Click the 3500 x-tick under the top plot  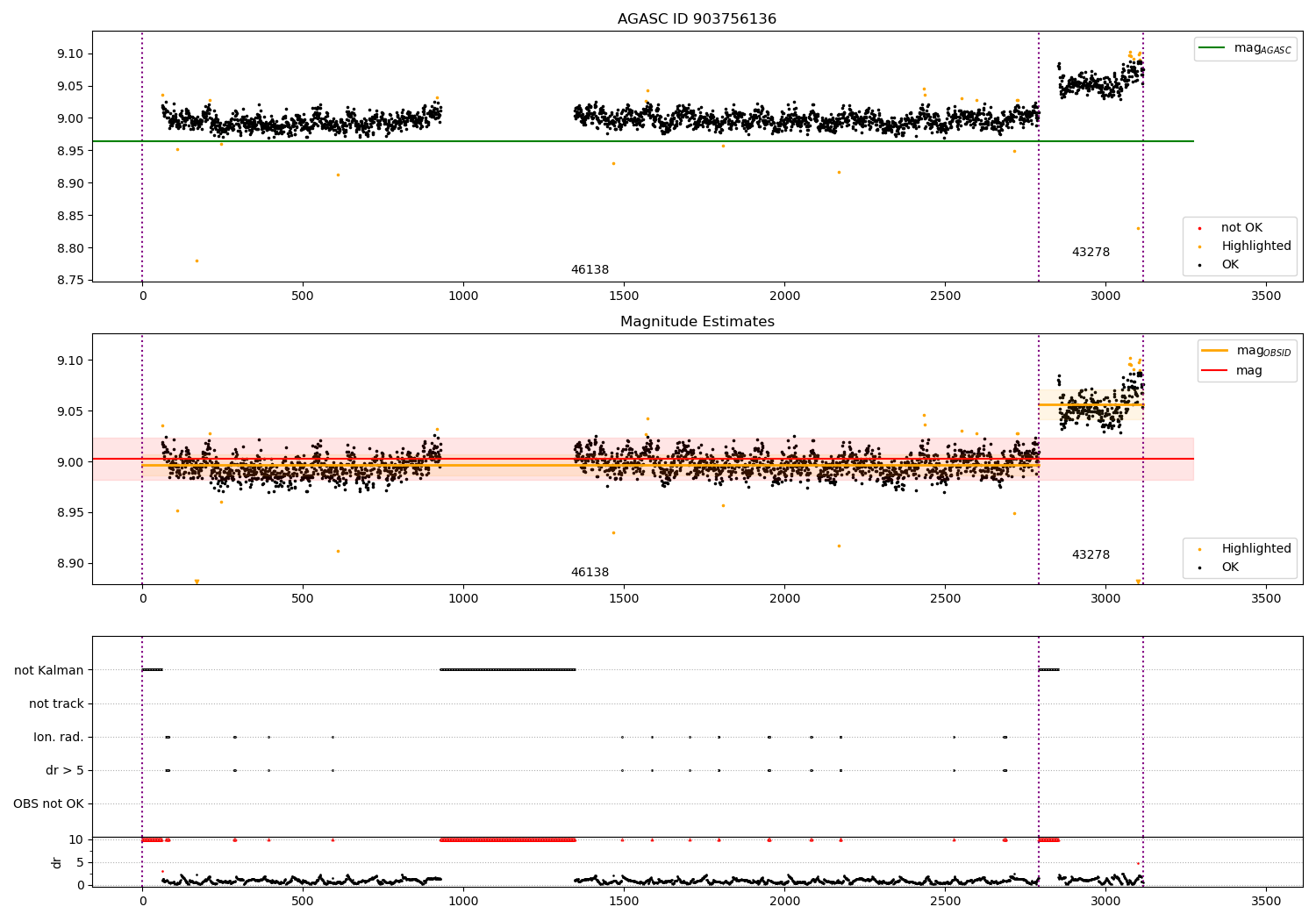[x=1266, y=296]
